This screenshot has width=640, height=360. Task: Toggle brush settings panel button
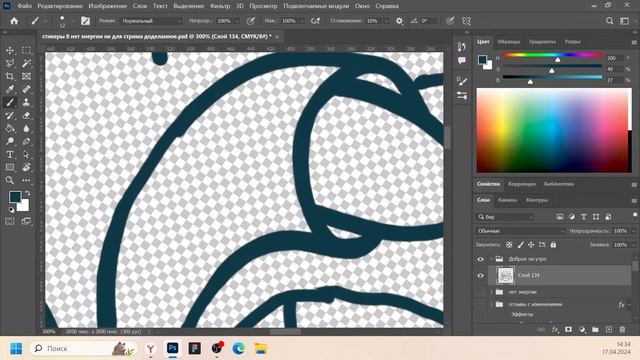(85, 21)
